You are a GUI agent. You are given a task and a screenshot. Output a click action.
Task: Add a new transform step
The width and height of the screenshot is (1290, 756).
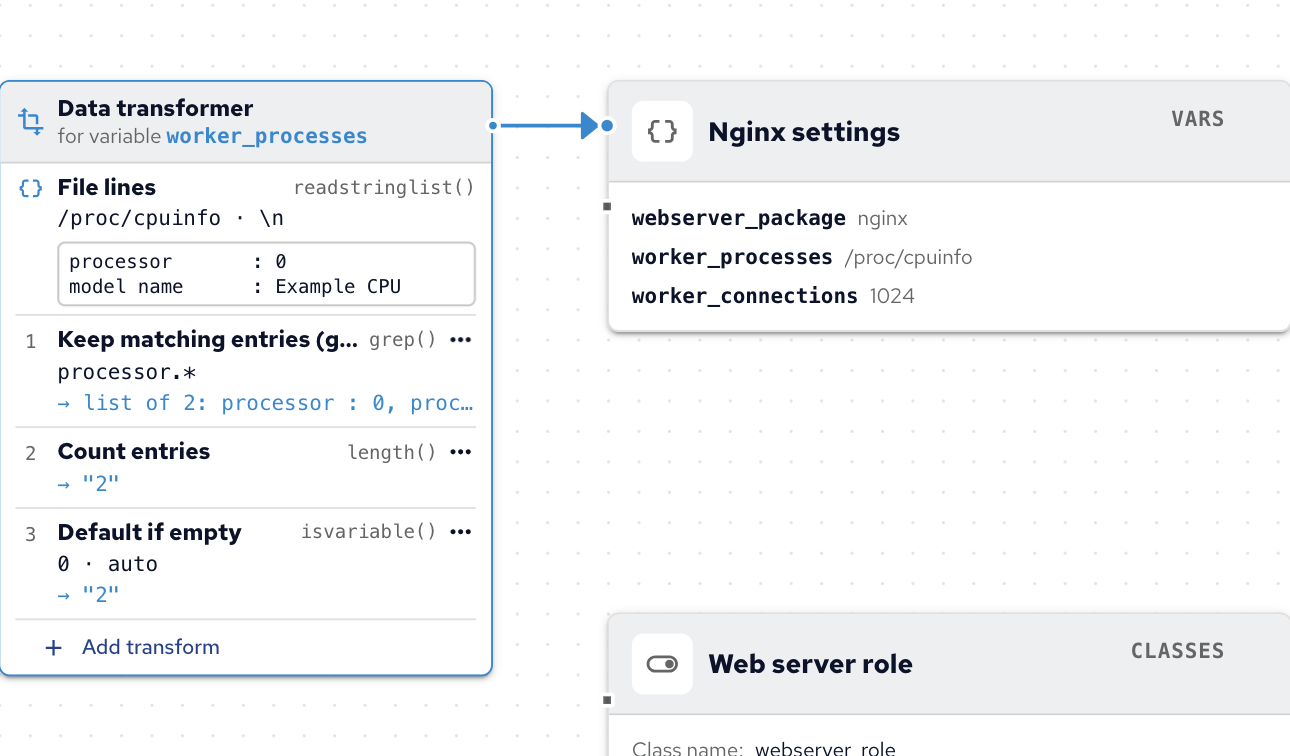[x=133, y=647]
